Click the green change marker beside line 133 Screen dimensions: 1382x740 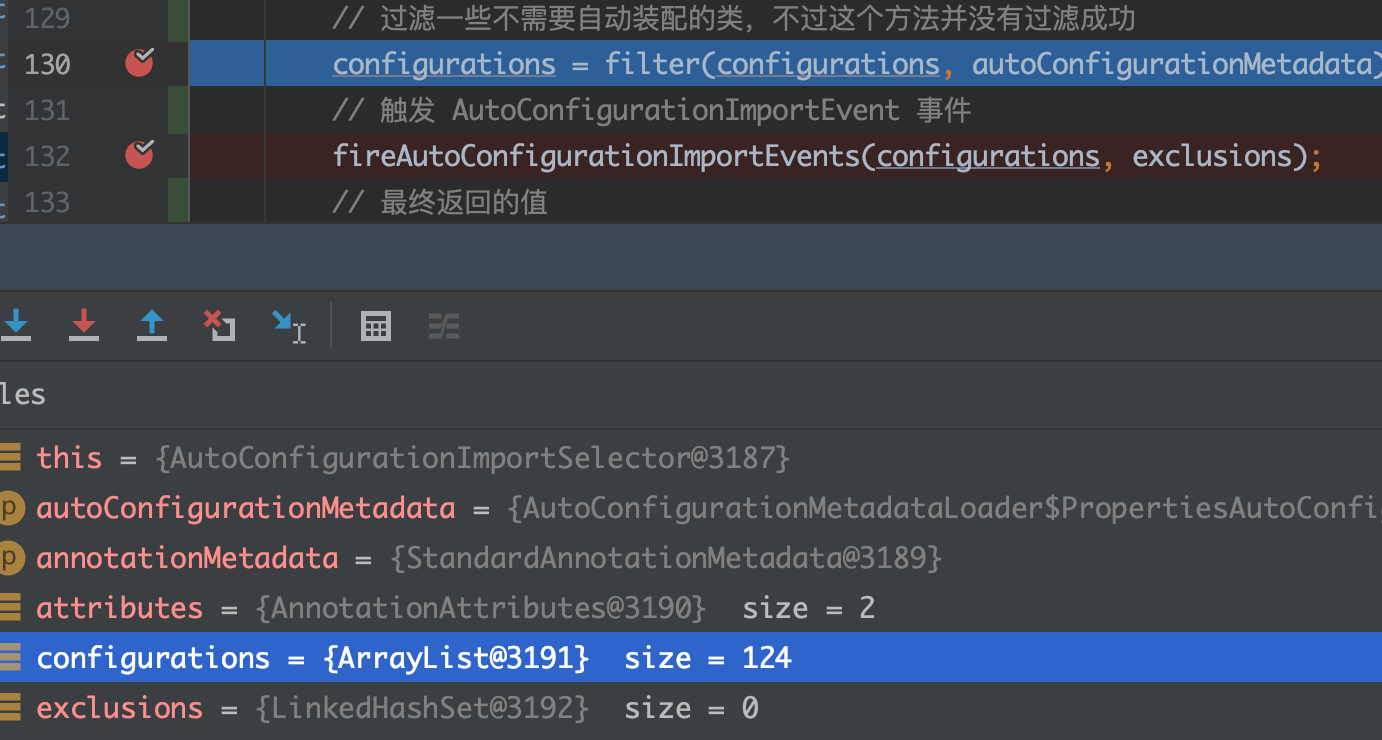tap(179, 201)
